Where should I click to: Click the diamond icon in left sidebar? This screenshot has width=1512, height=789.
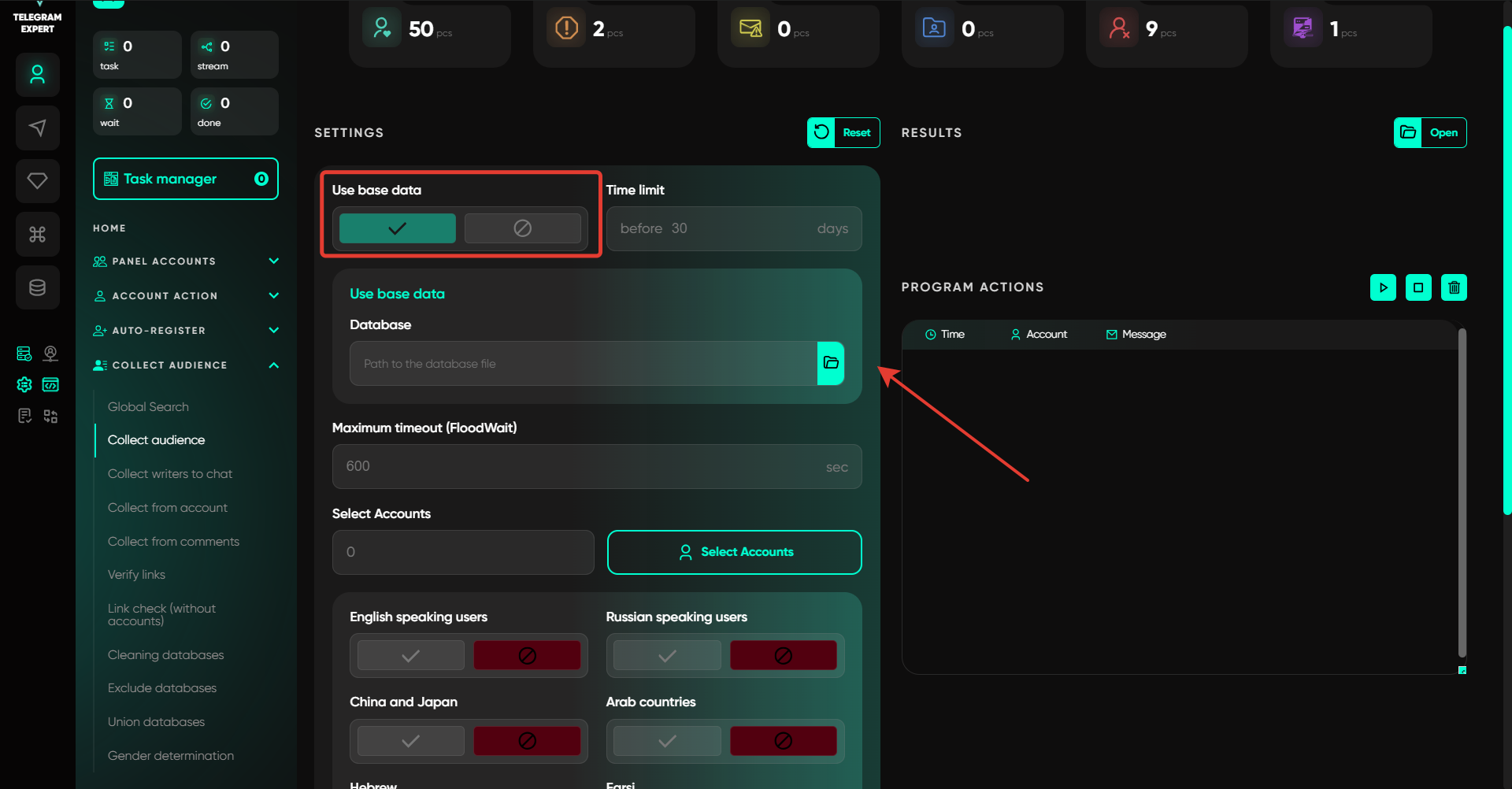[37, 181]
